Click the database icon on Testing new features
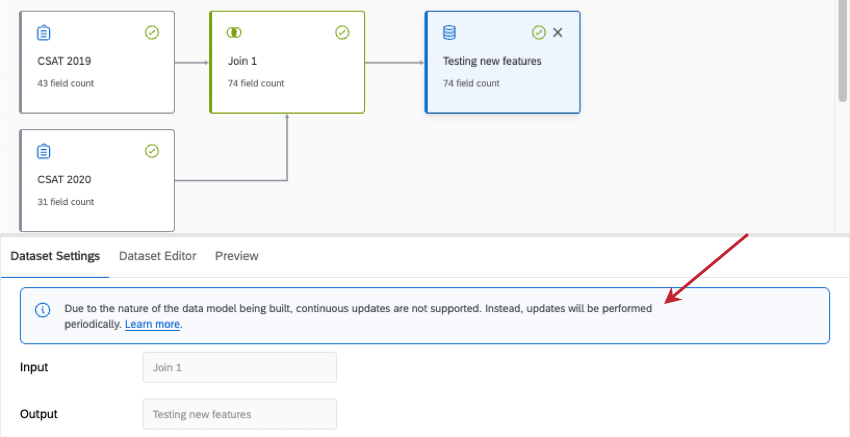 (x=449, y=33)
